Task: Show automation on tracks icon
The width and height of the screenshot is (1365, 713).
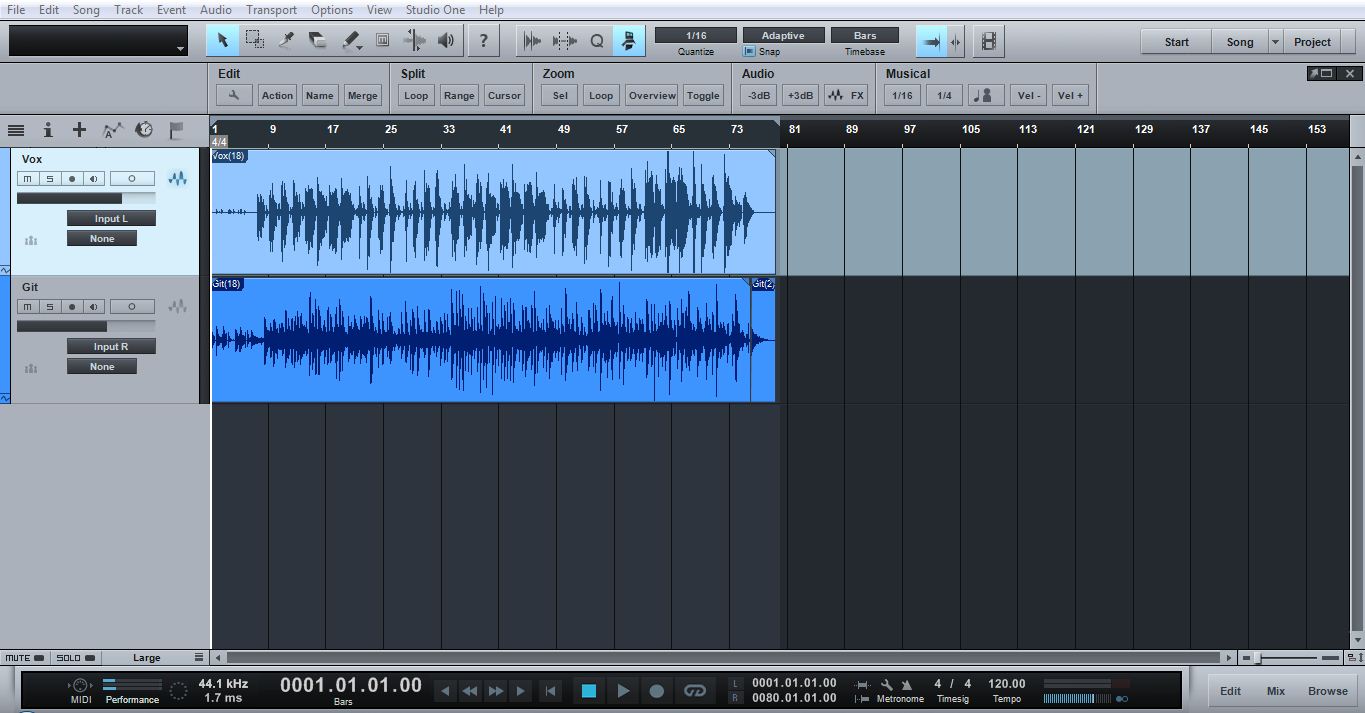Action: tap(112, 130)
